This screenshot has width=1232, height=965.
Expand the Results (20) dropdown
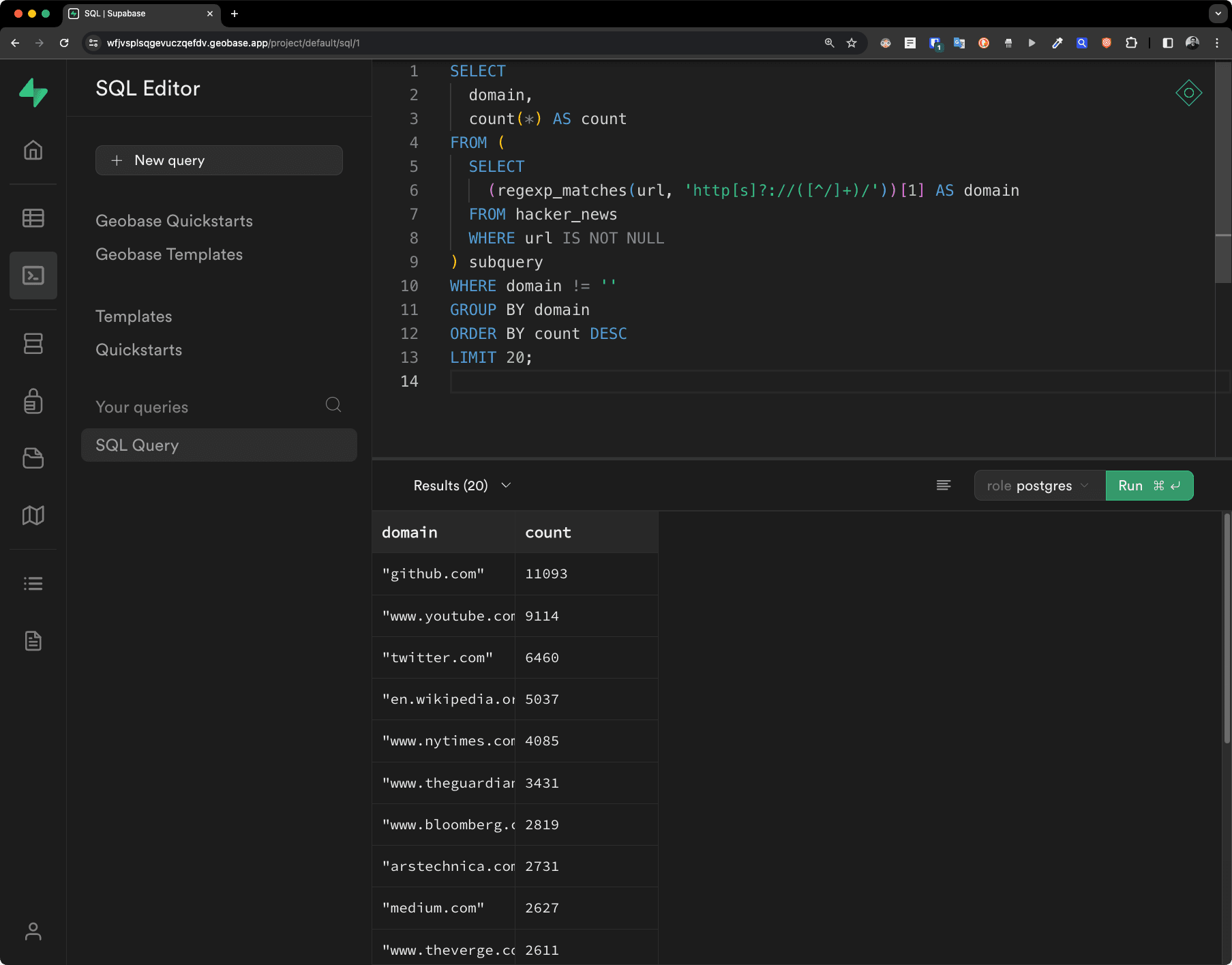click(x=462, y=486)
